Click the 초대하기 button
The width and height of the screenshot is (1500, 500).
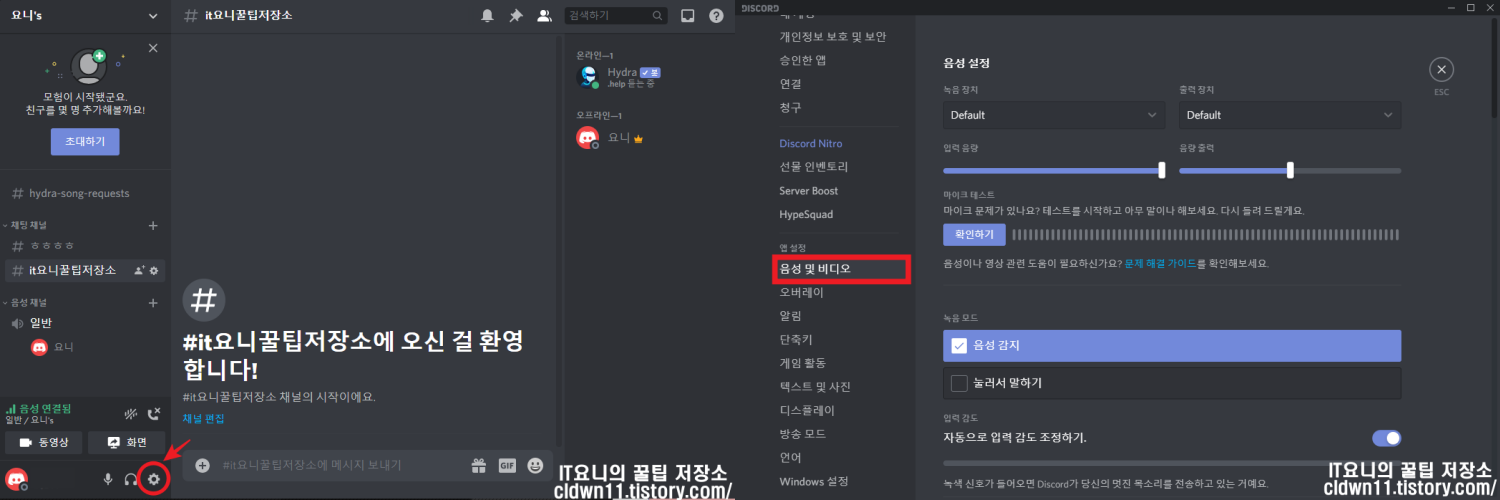[x=85, y=142]
